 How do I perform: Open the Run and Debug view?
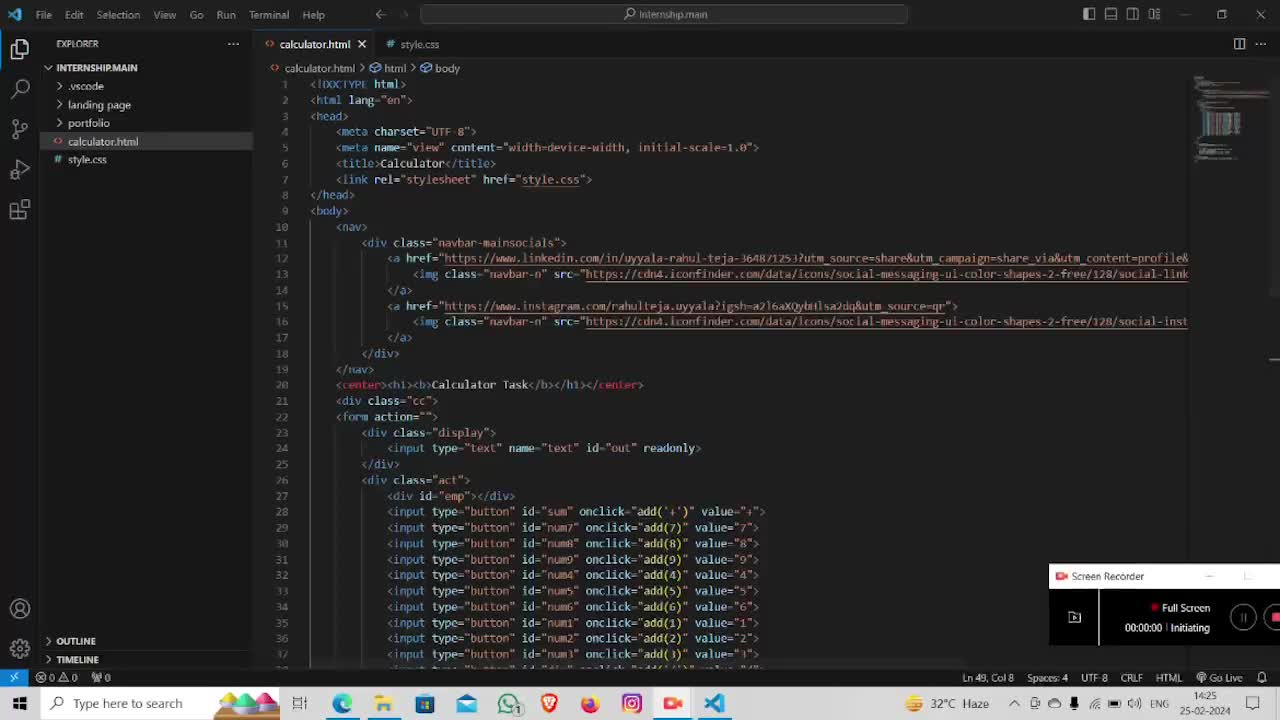point(20,169)
